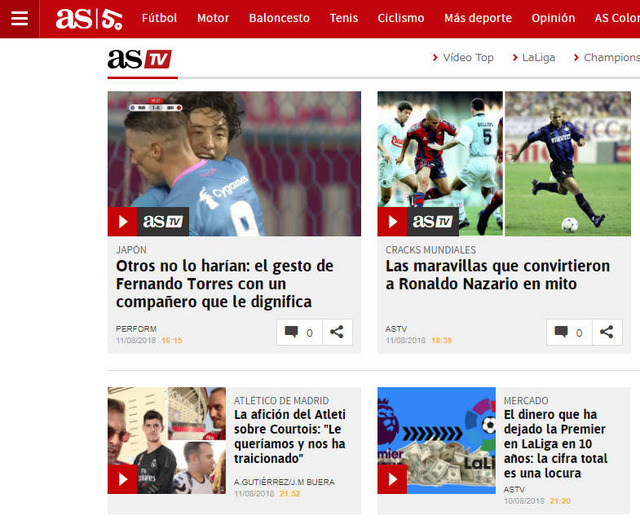
Task: Click the 21:52 timestamp
Action: (x=290, y=494)
